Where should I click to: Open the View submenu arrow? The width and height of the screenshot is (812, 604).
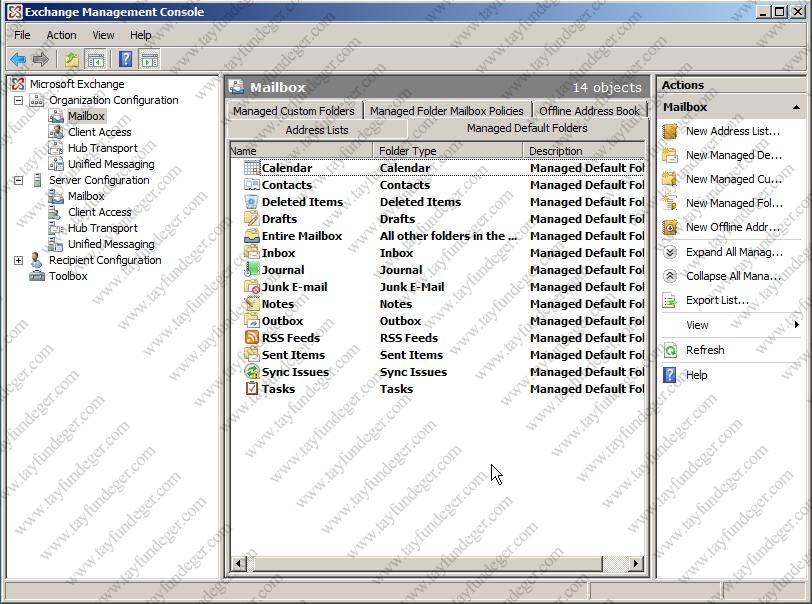pyautogui.click(x=796, y=325)
